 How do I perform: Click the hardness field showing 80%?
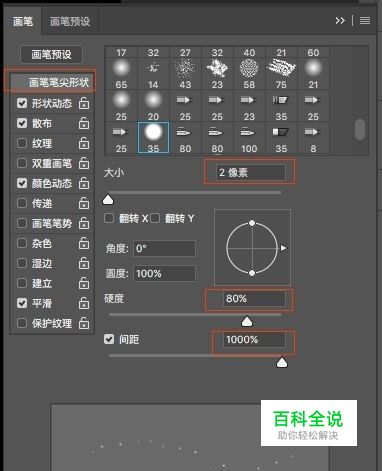[x=254, y=298]
